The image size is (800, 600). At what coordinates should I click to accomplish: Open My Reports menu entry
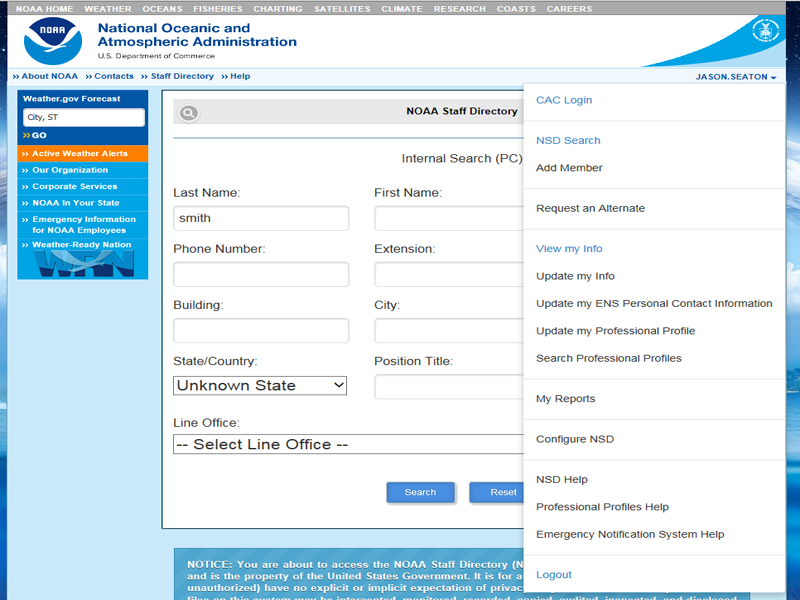coord(565,398)
